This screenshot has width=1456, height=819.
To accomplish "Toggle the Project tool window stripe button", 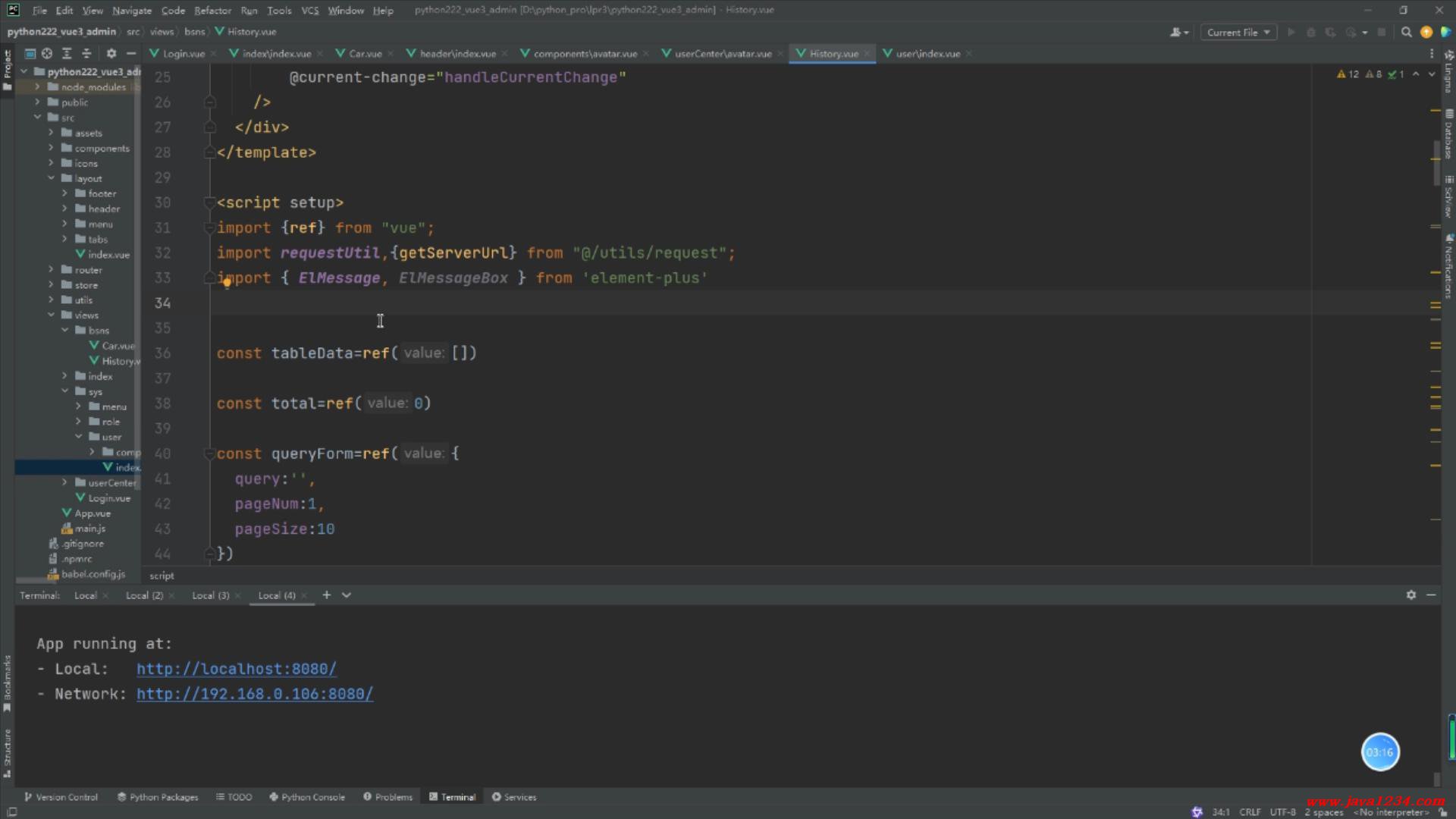I will pyautogui.click(x=8, y=68).
